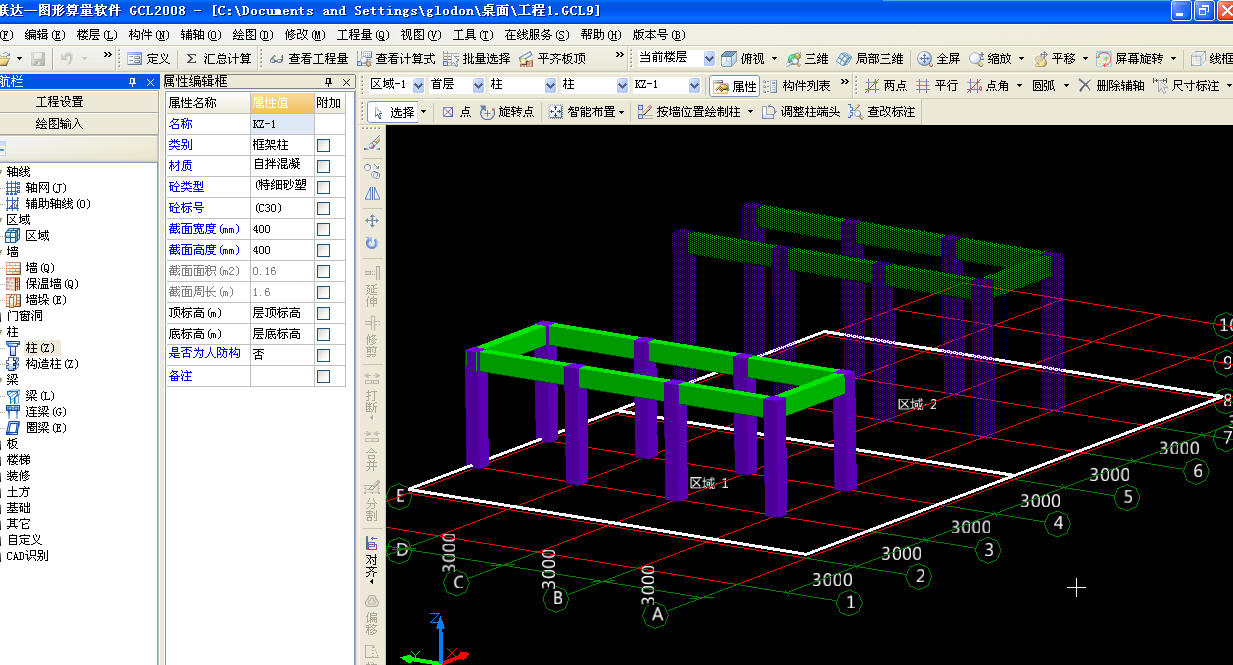1233x665 pixels.
Task: Expand the KZ-1 component dropdown
Action: click(695, 86)
